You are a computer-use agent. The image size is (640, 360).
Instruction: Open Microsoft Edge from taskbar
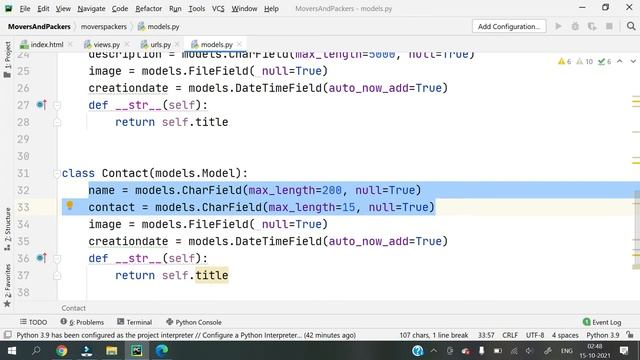tap(162, 351)
